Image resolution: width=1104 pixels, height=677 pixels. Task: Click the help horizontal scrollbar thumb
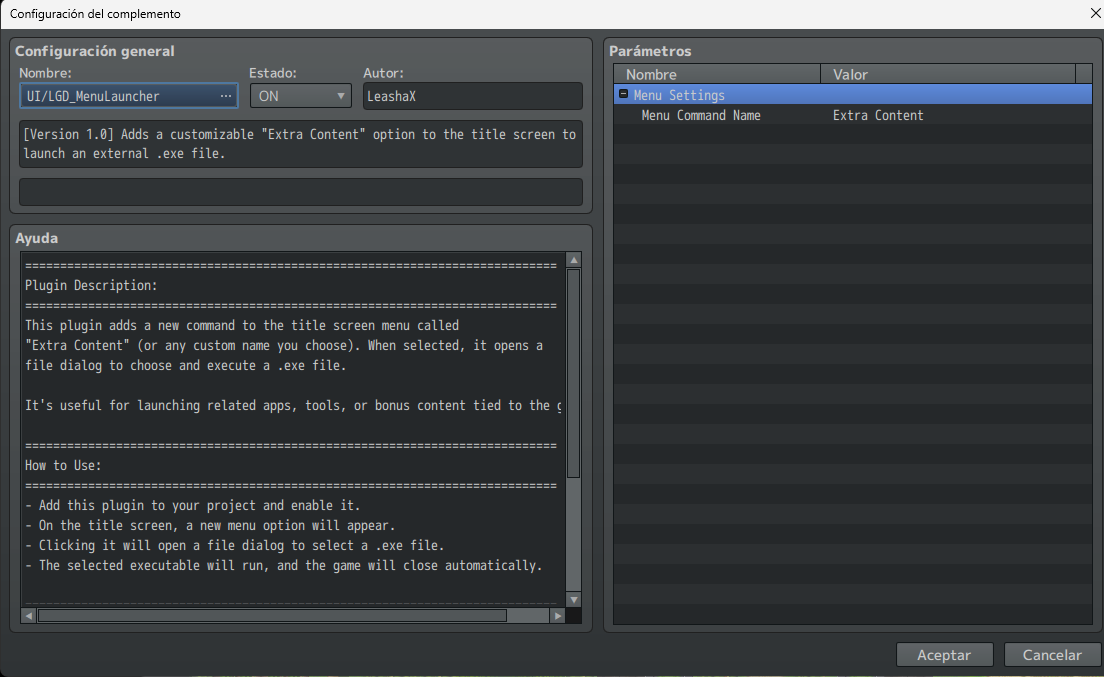(272, 616)
